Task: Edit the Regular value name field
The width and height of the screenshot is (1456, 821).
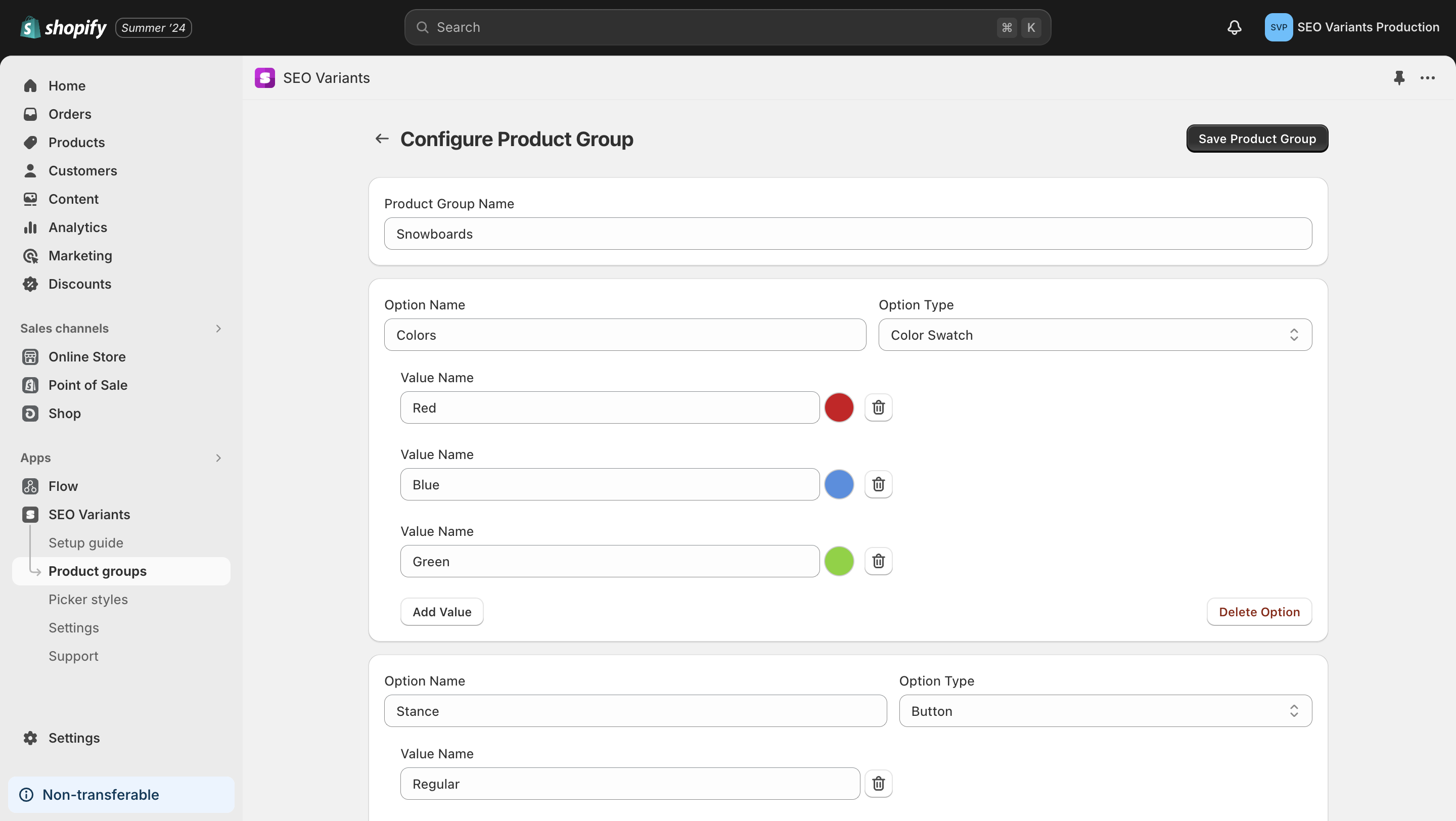Action: pyautogui.click(x=630, y=784)
